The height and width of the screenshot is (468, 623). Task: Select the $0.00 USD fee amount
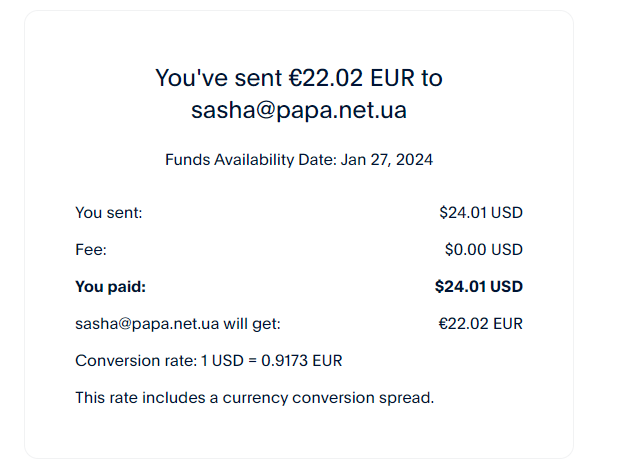coord(484,249)
